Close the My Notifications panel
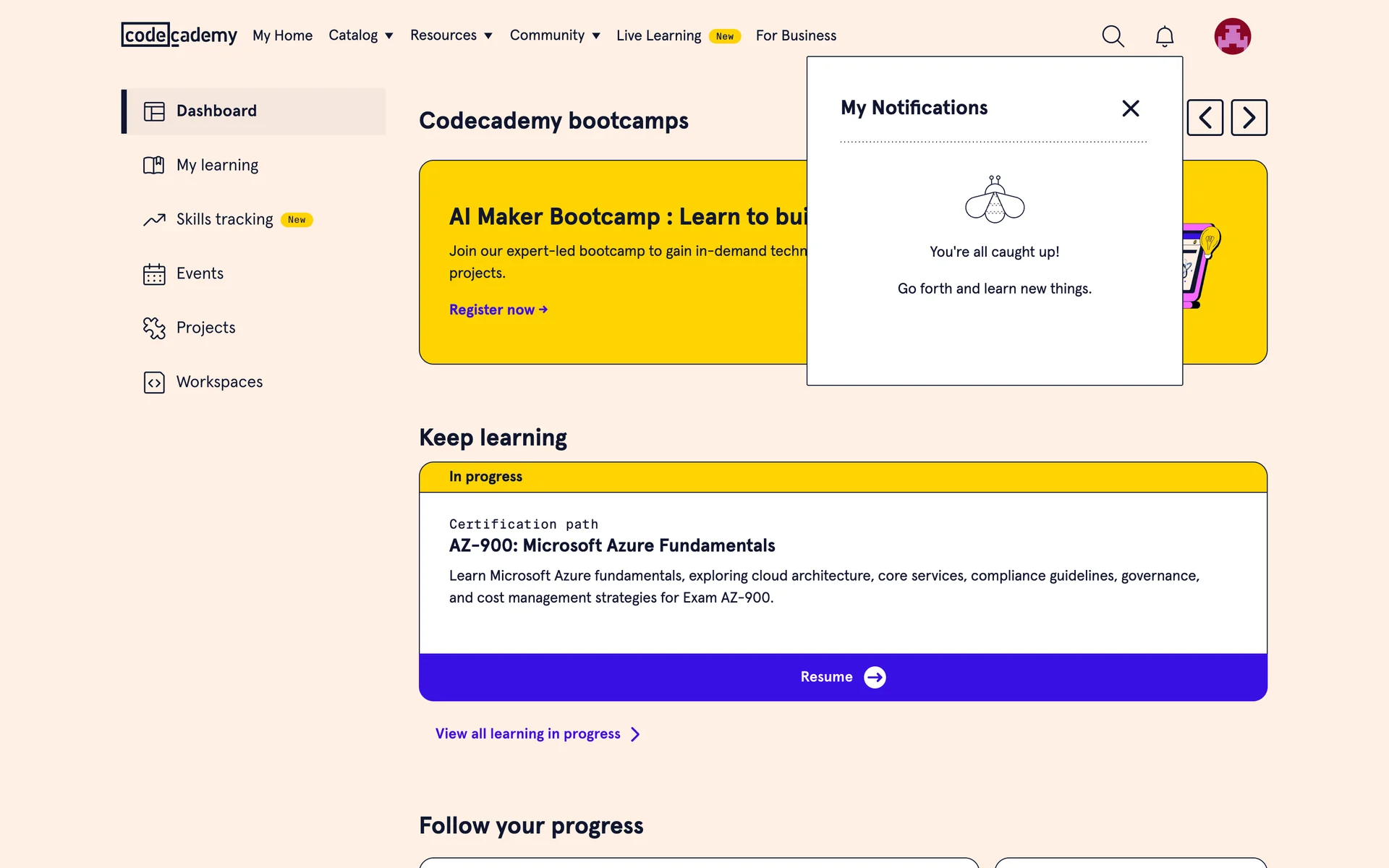The width and height of the screenshot is (1389, 868). [1130, 109]
